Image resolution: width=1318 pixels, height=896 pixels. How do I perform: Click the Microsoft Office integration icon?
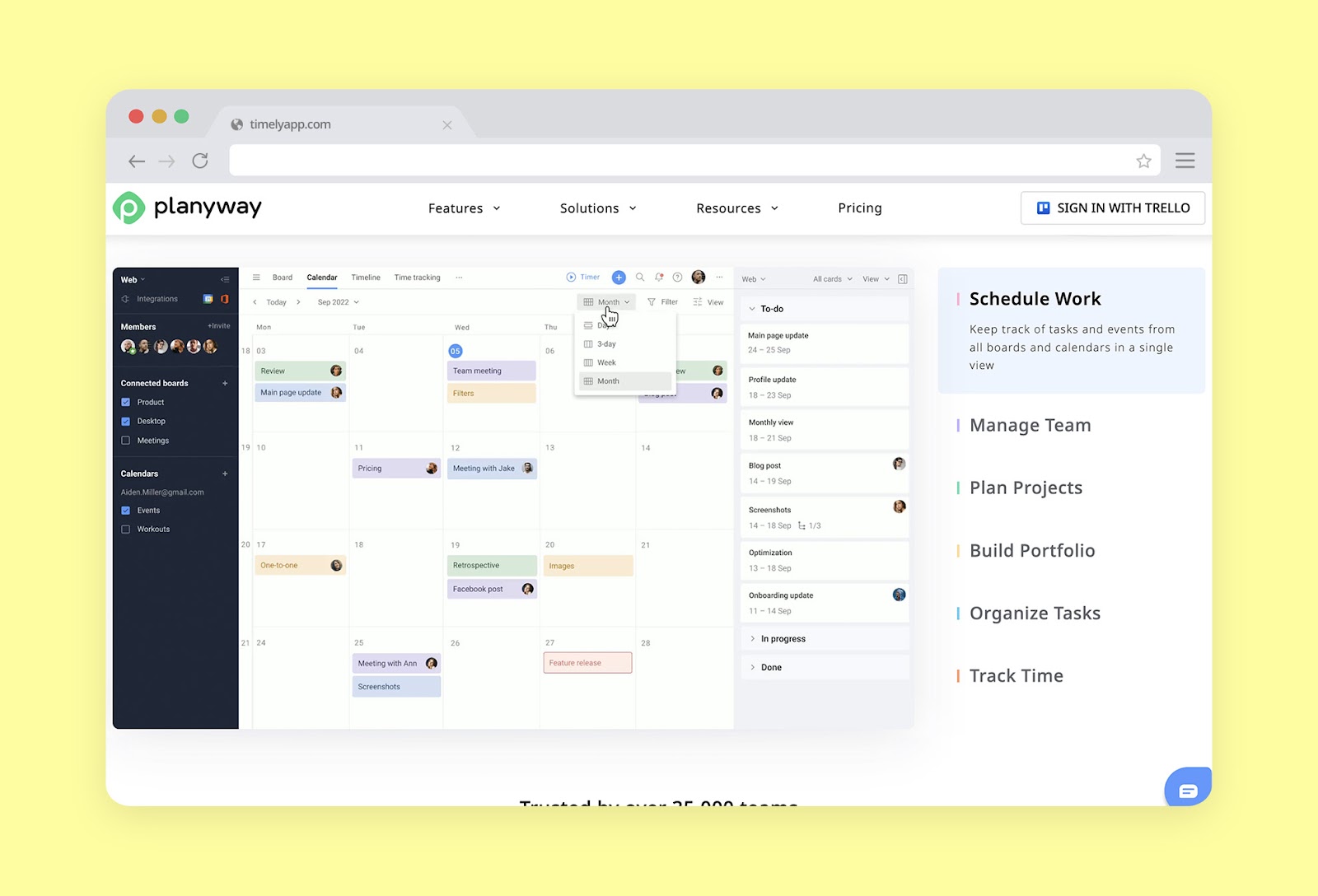[x=224, y=299]
